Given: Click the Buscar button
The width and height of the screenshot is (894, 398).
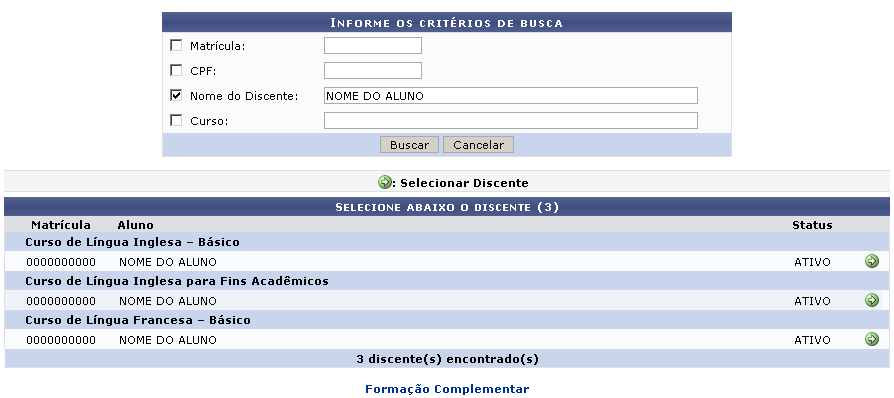Looking at the screenshot, I should pyautogui.click(x=409, y=145).
